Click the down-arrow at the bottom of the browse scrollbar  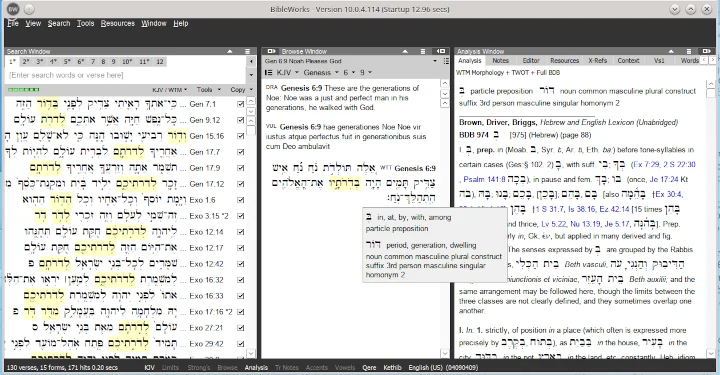(x=444, y=353)
